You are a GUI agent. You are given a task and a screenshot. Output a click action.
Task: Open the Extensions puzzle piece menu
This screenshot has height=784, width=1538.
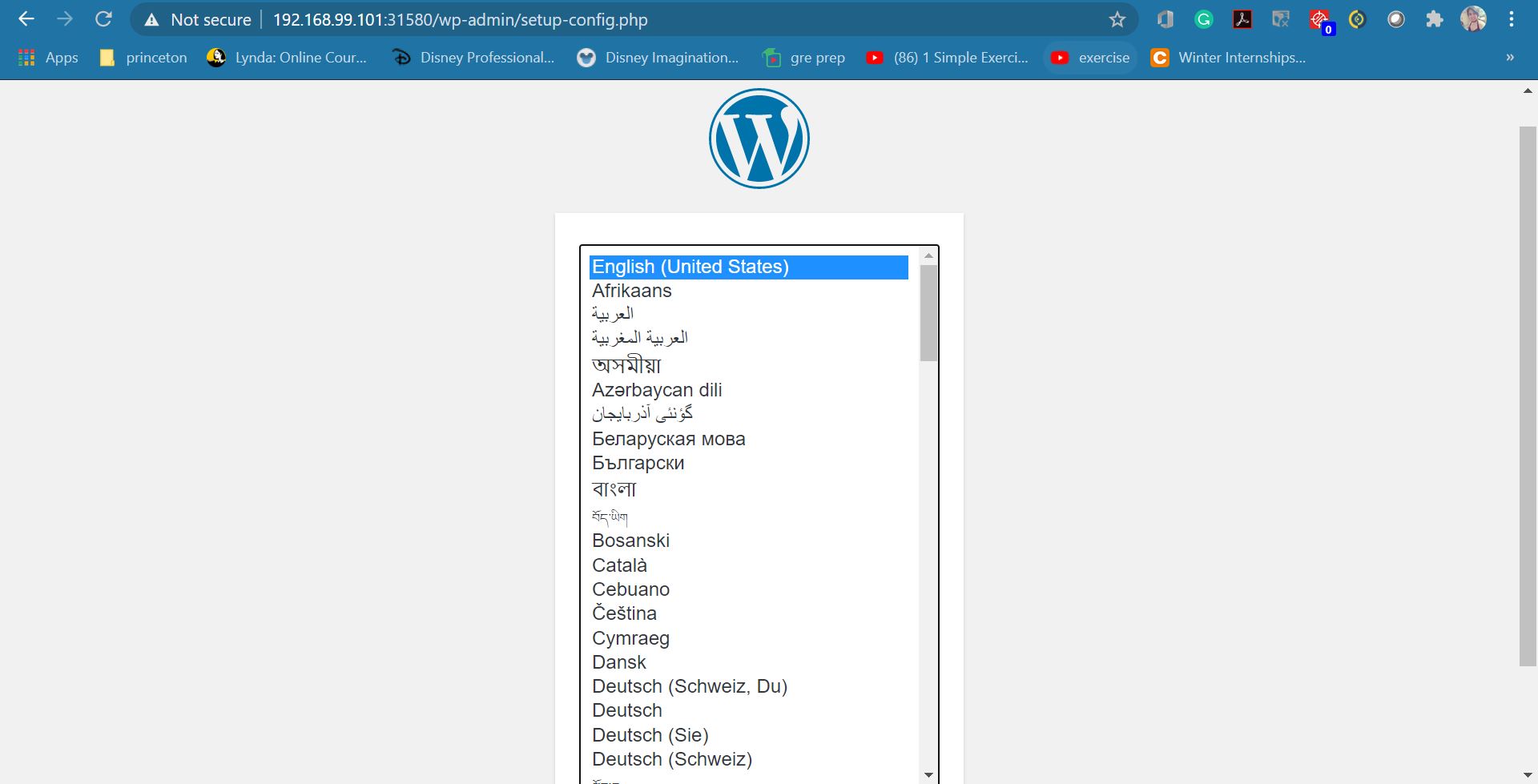[x=1435, y=19]
